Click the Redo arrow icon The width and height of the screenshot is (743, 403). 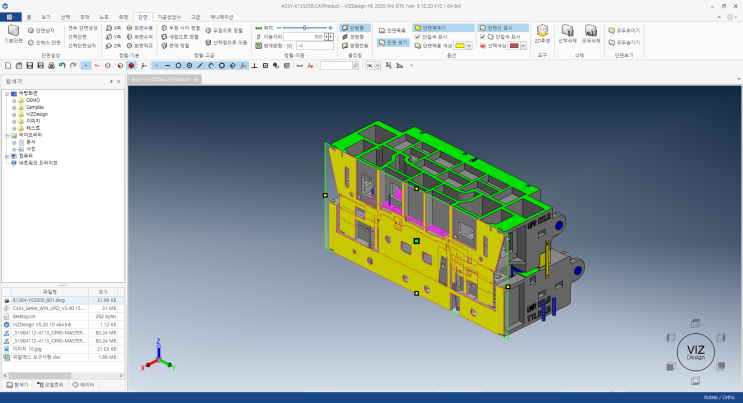pos(73,66)
